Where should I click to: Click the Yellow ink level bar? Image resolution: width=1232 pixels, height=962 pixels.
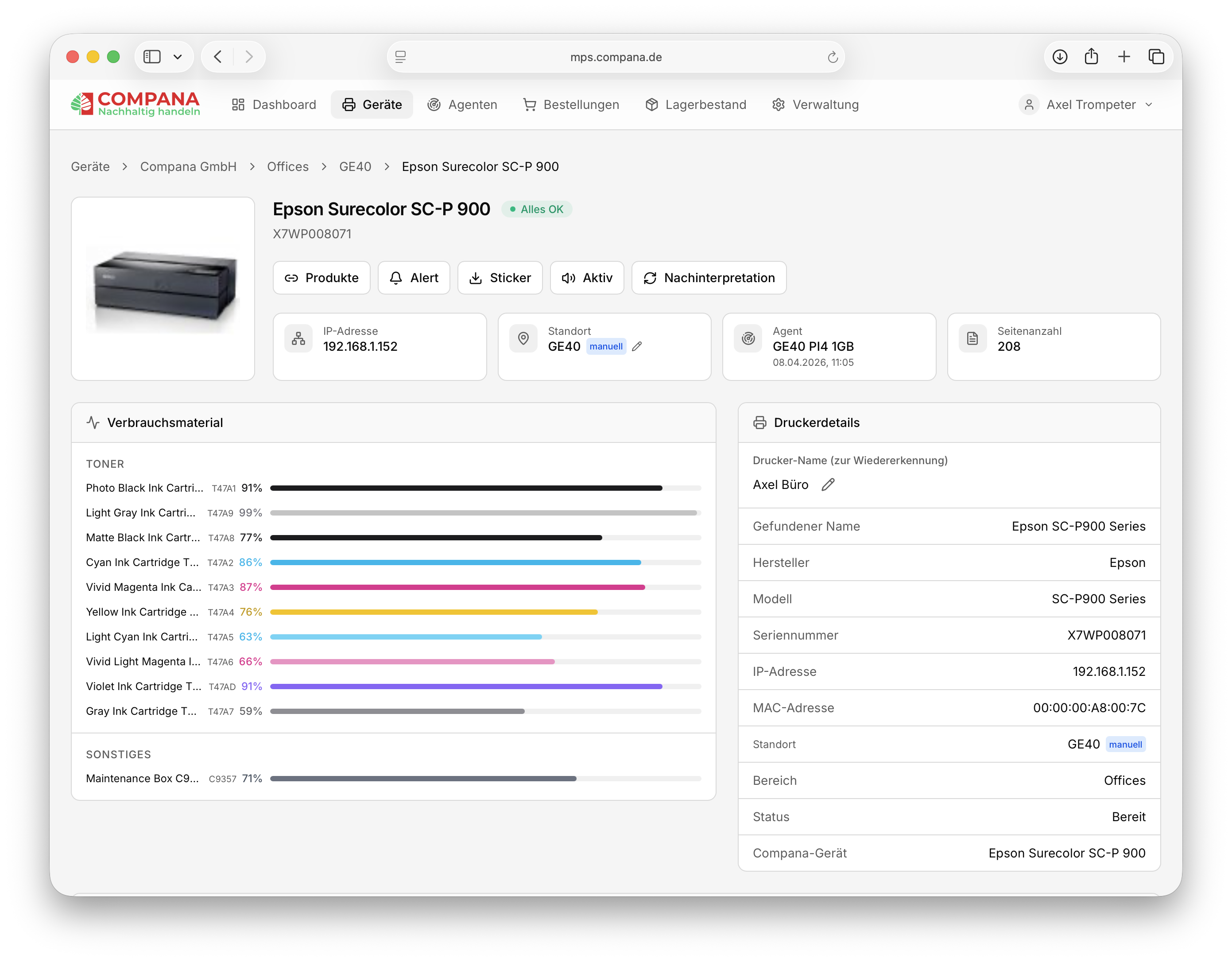pos(486,612)
